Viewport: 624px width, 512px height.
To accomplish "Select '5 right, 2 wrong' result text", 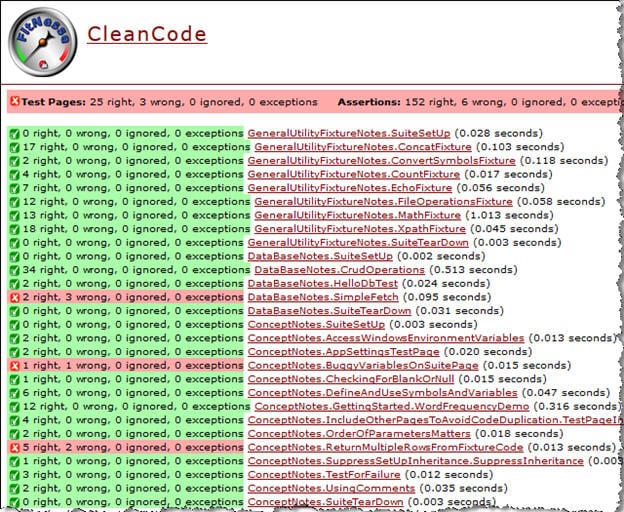I will click(x=65, y=448).
